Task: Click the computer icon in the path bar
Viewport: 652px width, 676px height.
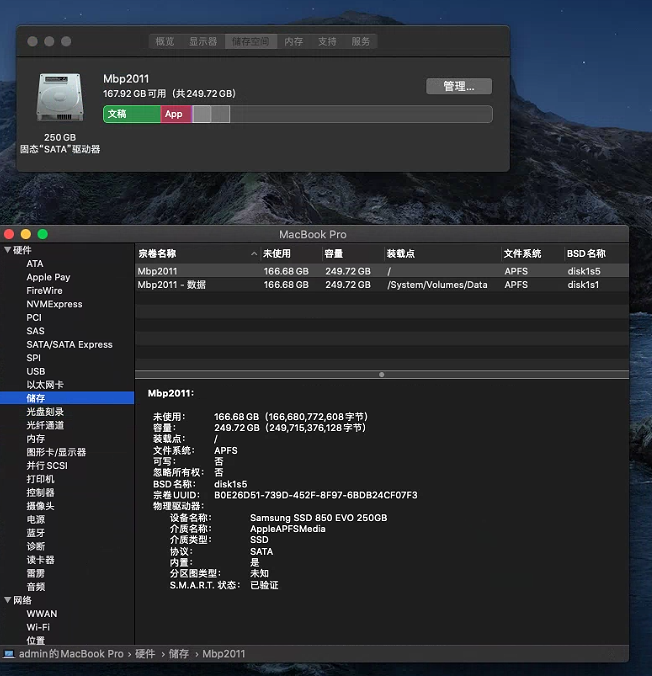Action: coord(9,654)
